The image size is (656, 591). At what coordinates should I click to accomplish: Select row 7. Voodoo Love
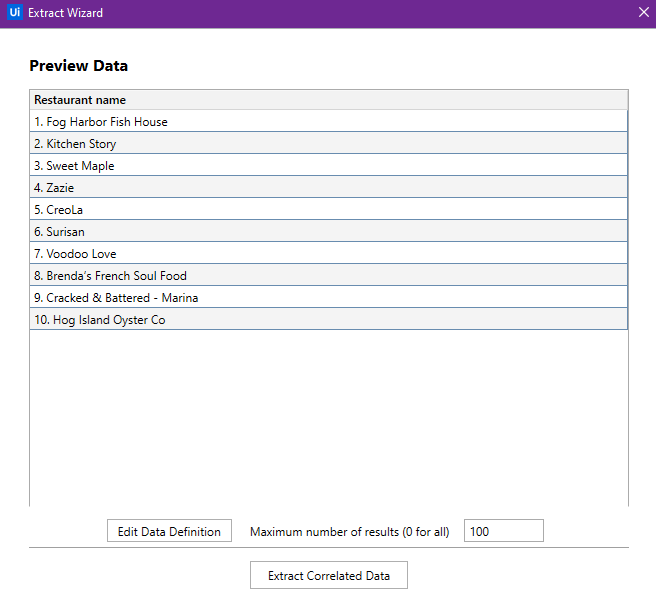coord(328,253)
